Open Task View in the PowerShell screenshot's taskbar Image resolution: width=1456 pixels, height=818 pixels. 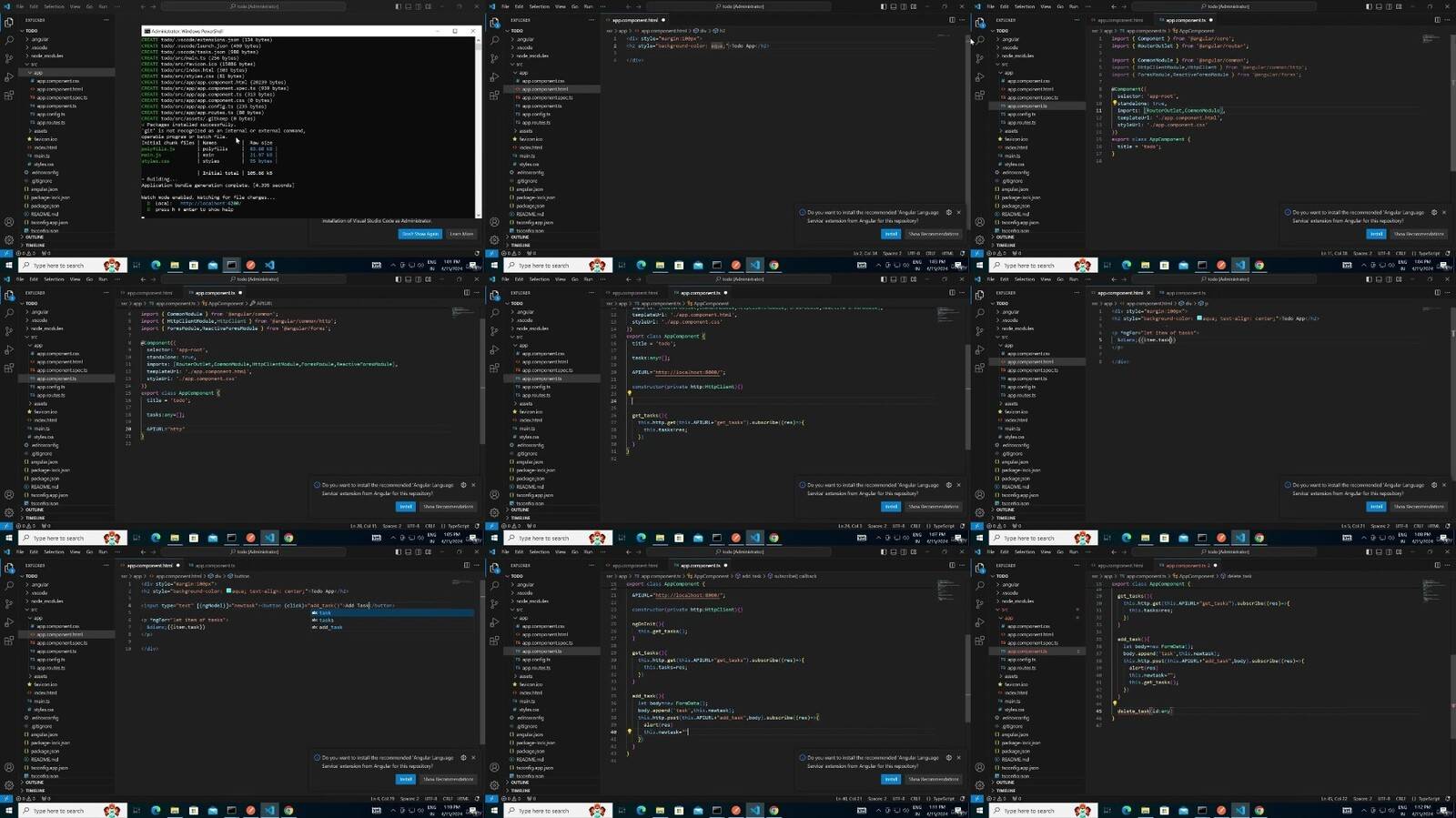coord(136,266)
